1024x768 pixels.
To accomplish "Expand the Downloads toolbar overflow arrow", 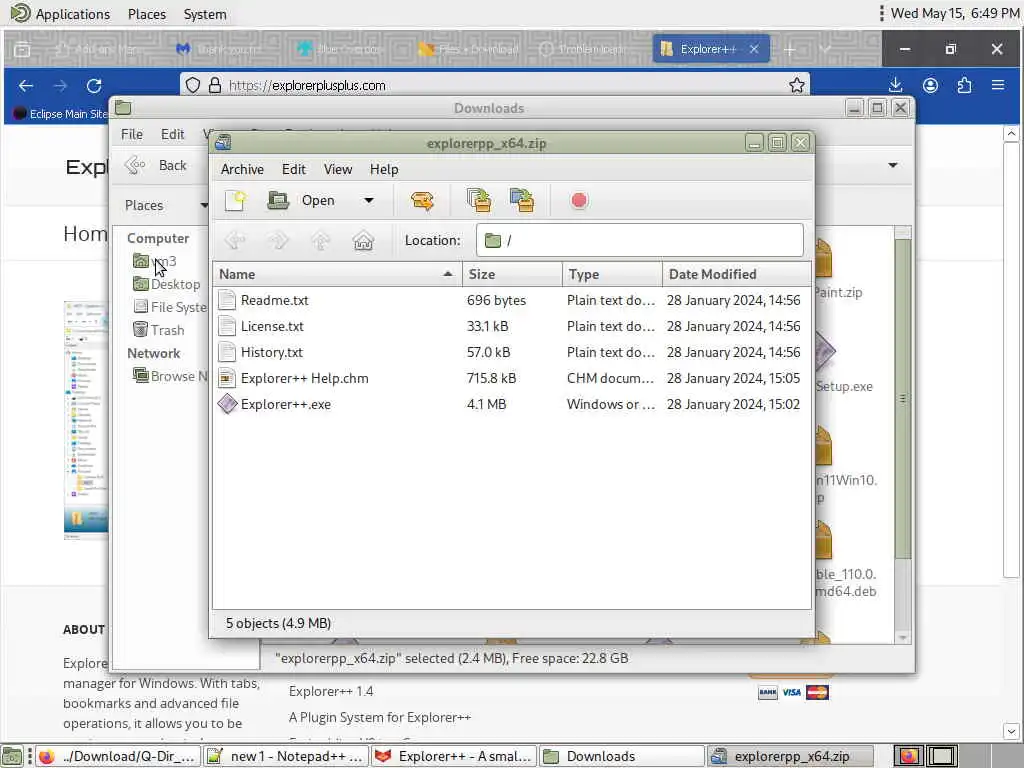I will point(893,165).
